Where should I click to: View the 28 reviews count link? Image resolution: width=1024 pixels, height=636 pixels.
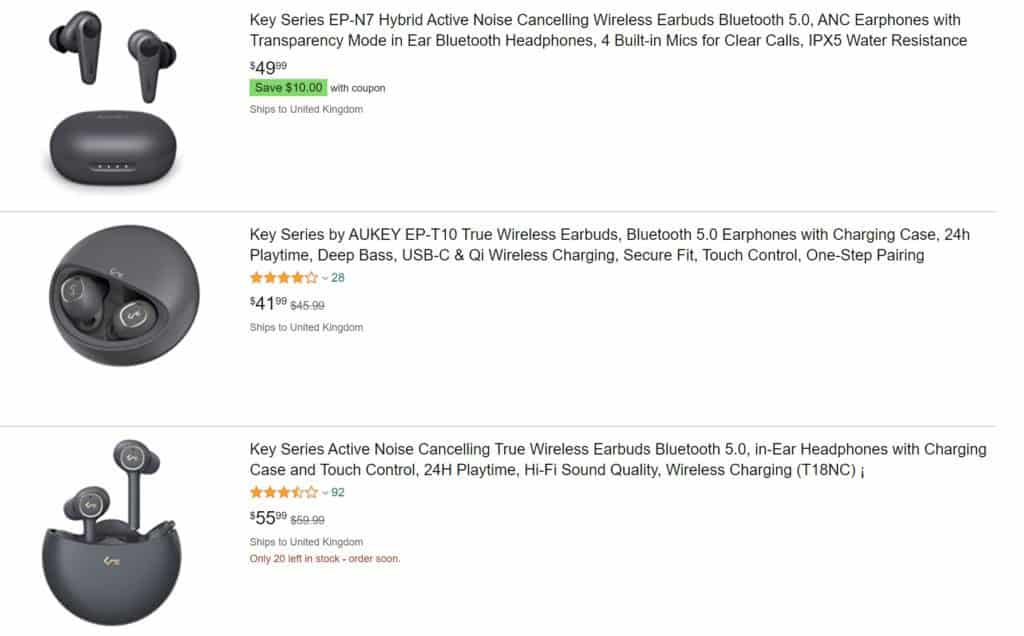click(338, 278)
